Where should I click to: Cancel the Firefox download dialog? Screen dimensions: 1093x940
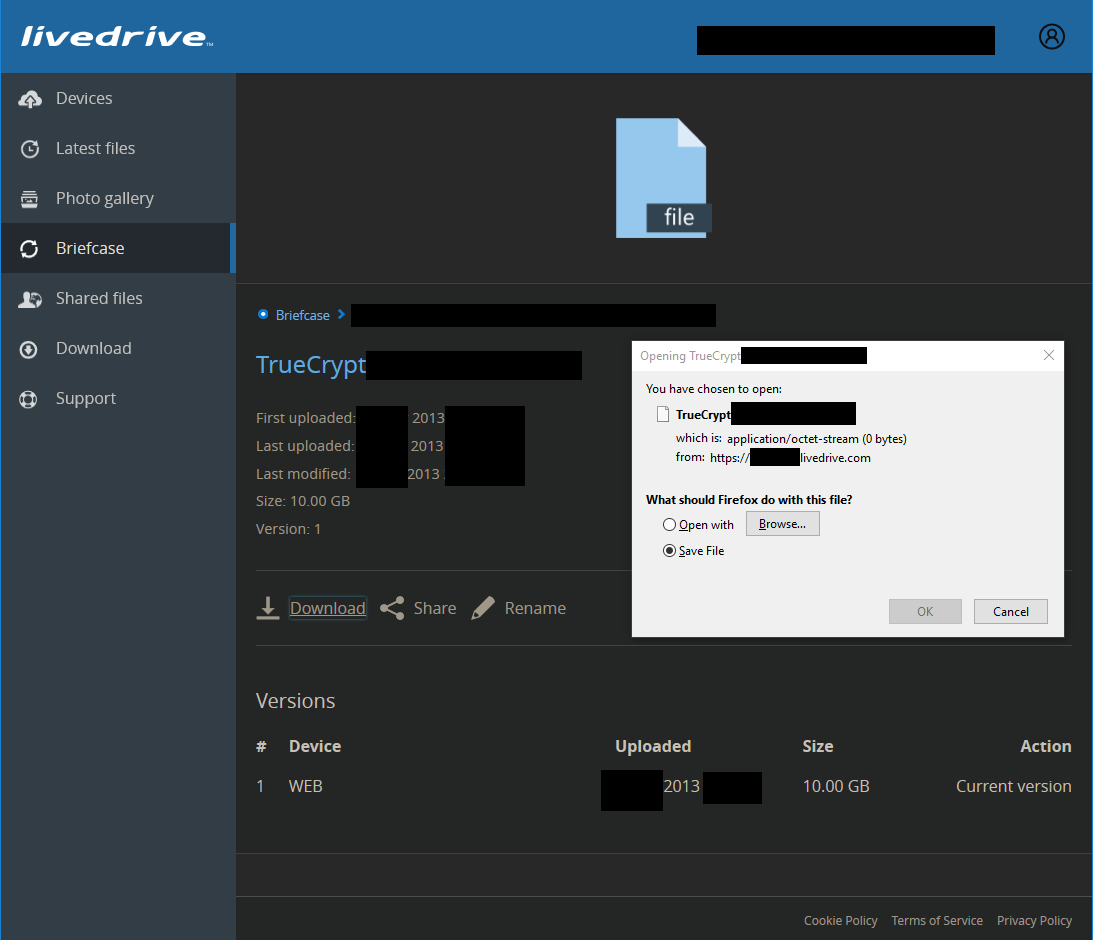1011,611
